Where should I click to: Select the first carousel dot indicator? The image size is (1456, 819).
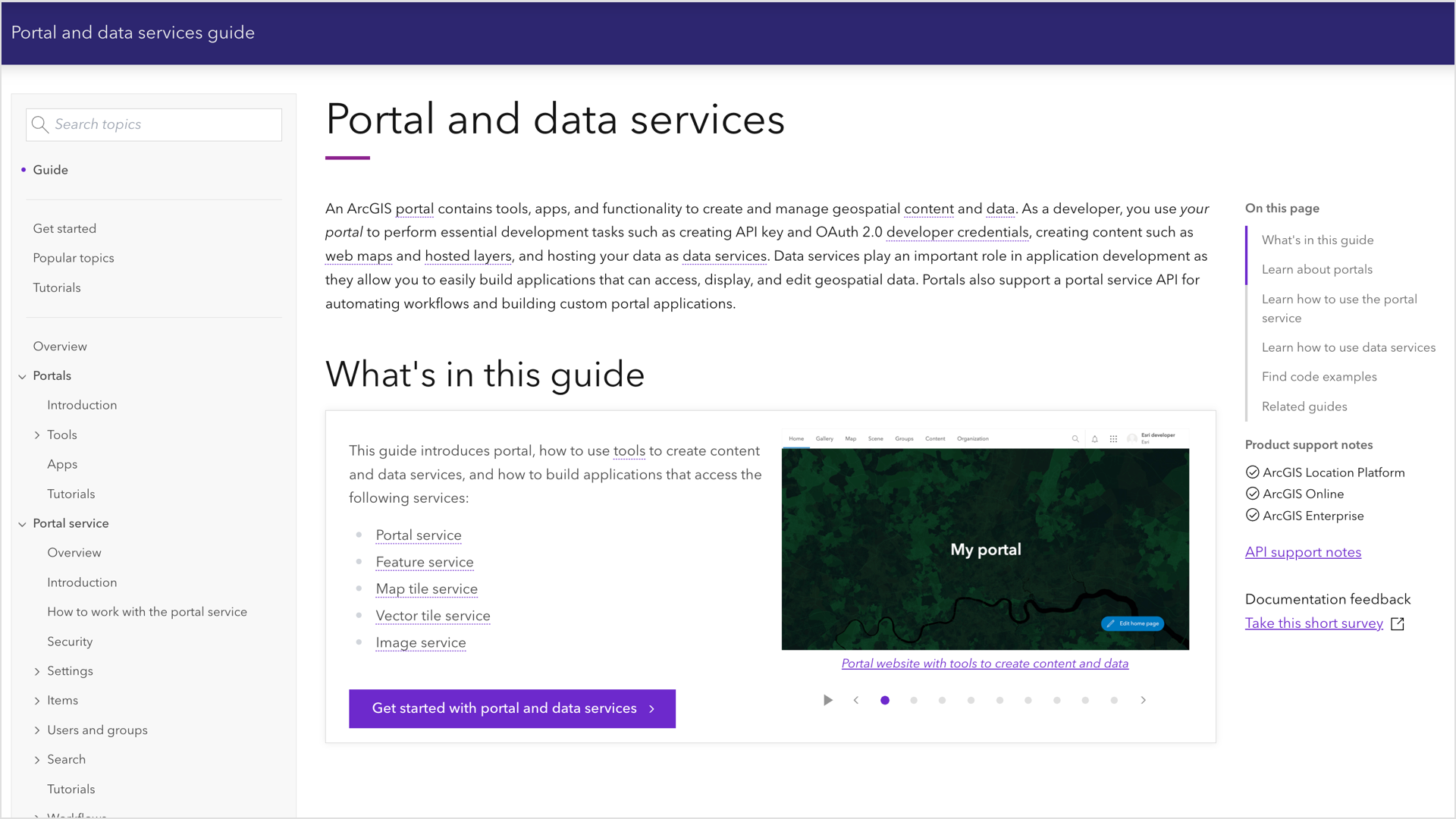[885, 700]
